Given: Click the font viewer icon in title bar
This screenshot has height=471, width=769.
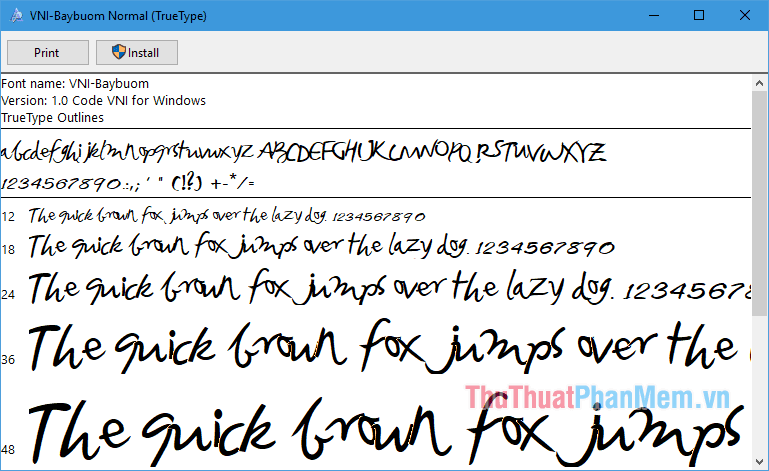Looking at the screenshot, I should pos(16,16).
